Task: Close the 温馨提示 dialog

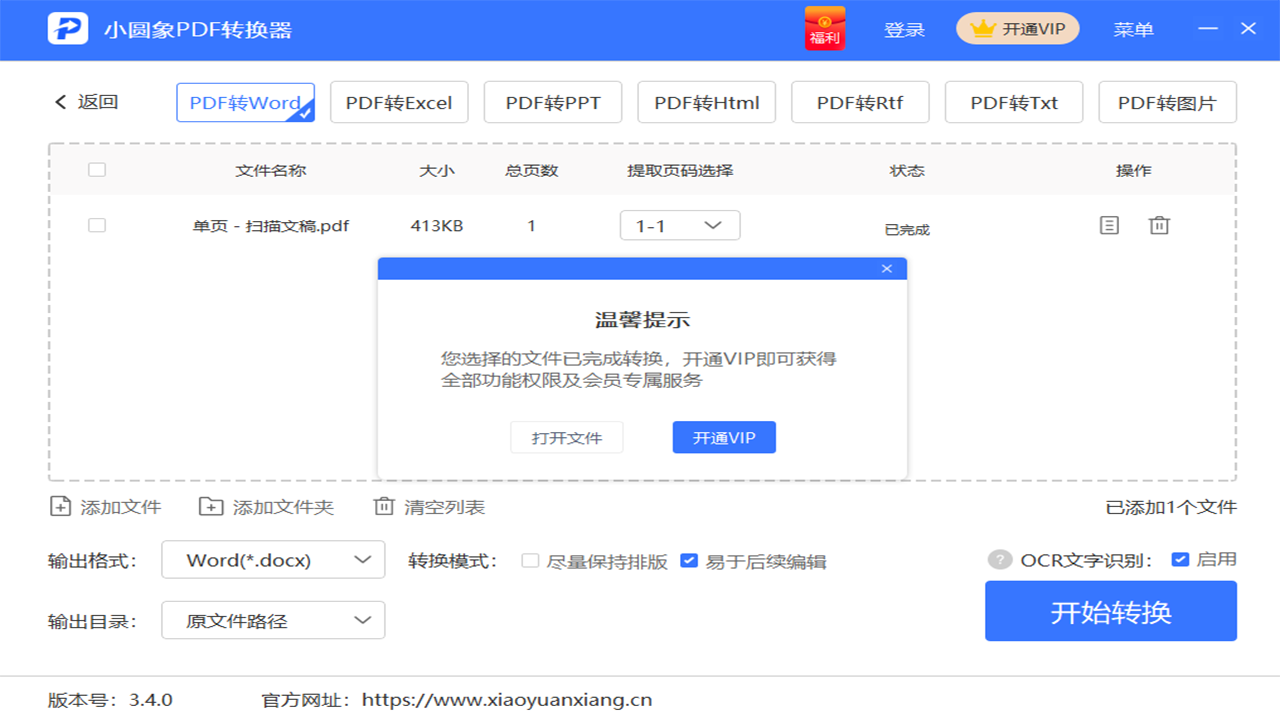Action: 886,268
